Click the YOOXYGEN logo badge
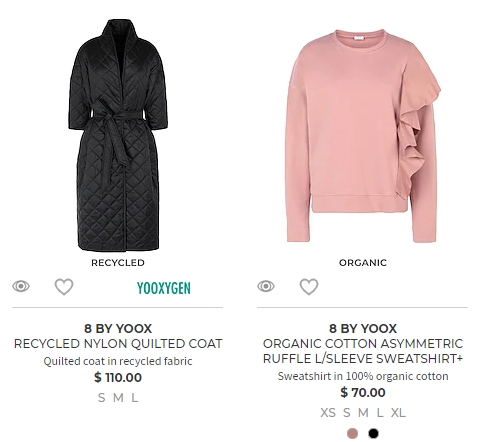 click(x=164, y=288)
